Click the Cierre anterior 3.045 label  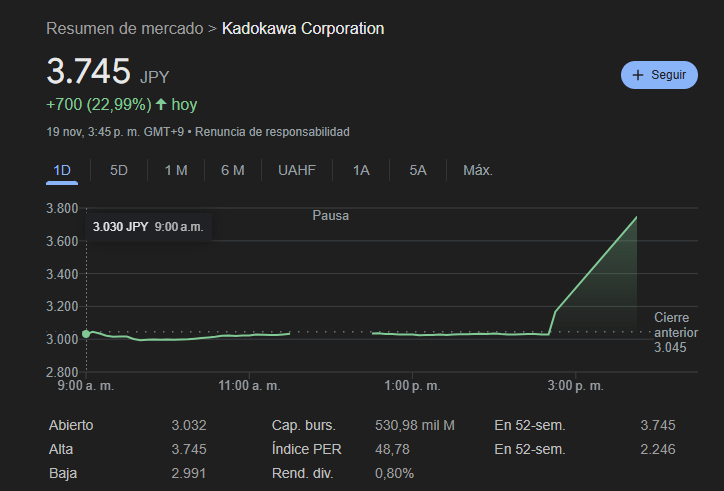(x=676, y=333)
